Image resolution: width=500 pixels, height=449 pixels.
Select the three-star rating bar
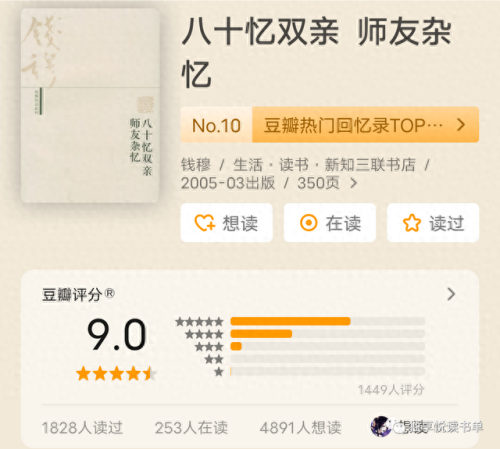point(328,346)
